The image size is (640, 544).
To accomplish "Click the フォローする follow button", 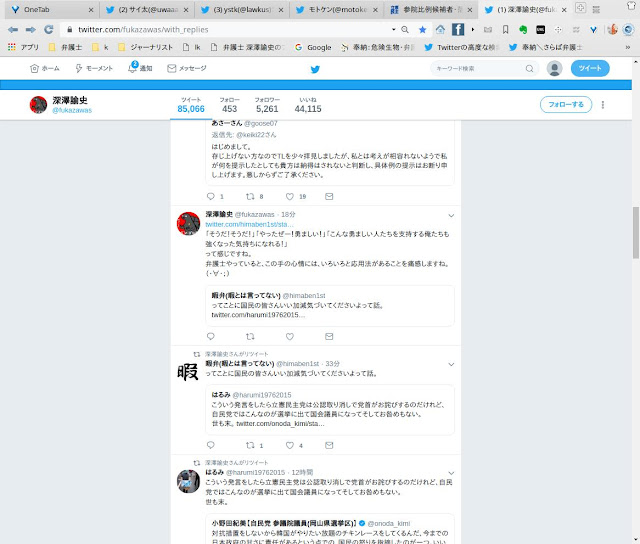I will (566, 104).
